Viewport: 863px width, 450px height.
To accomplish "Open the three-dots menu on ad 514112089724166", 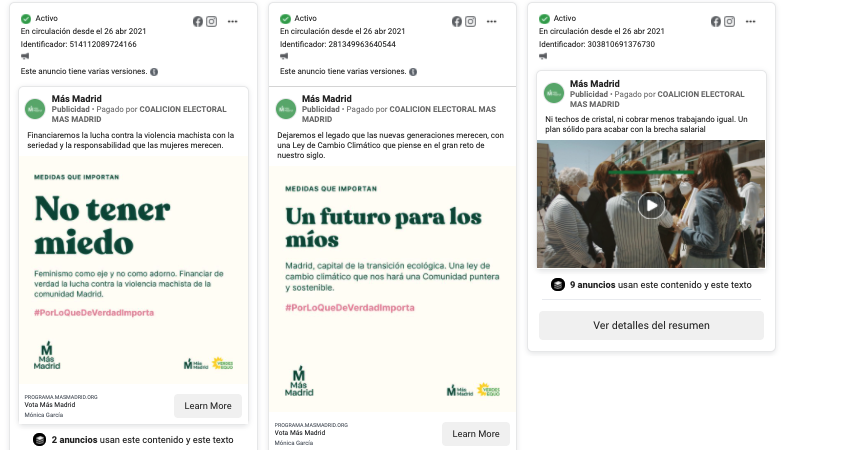I will point(232,21).
